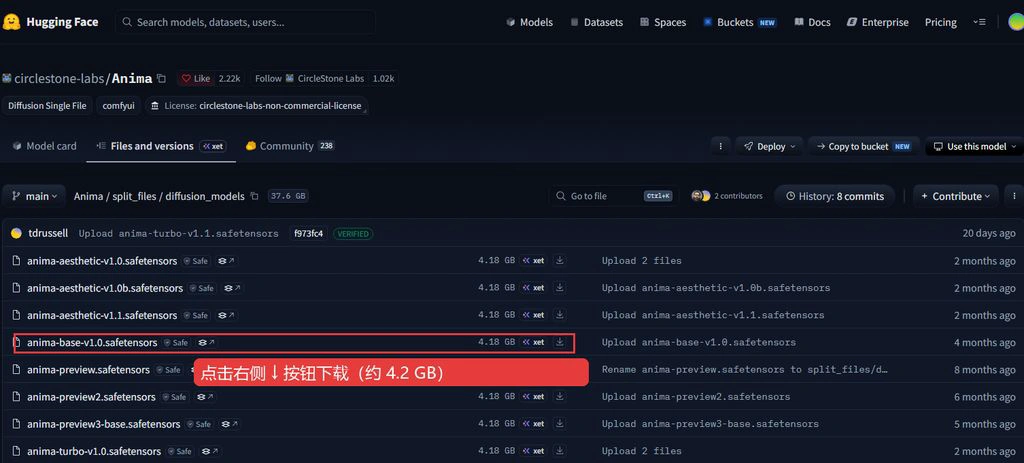Like the Anima model
Screen dimensions: 1024x463
click(x=196, y=78)
